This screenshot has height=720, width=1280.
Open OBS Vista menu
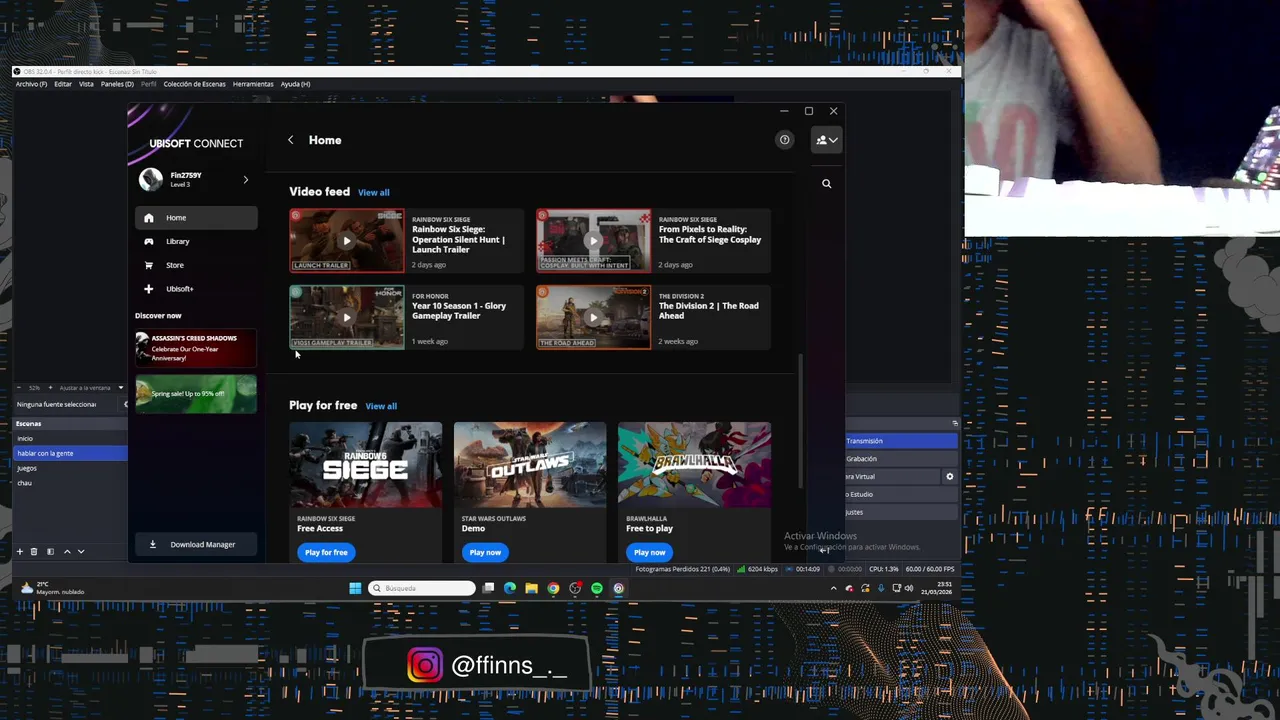click(x=86, y=84)
